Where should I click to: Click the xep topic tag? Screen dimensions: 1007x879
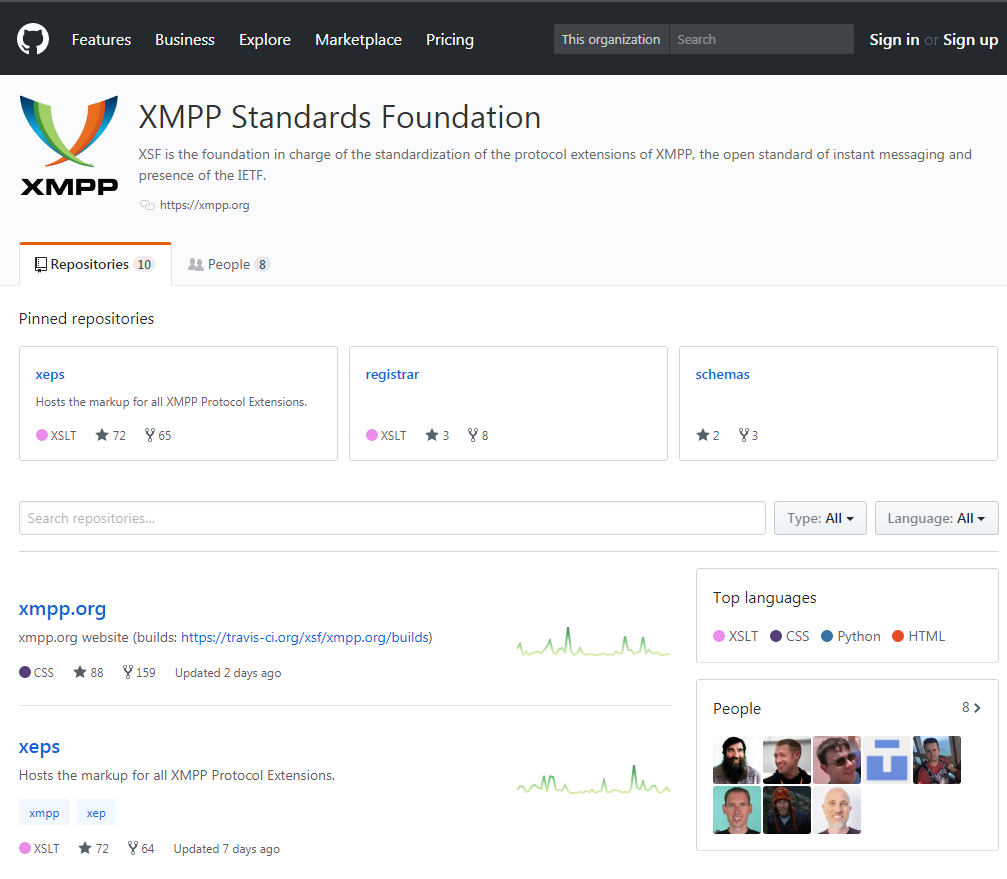96,813
